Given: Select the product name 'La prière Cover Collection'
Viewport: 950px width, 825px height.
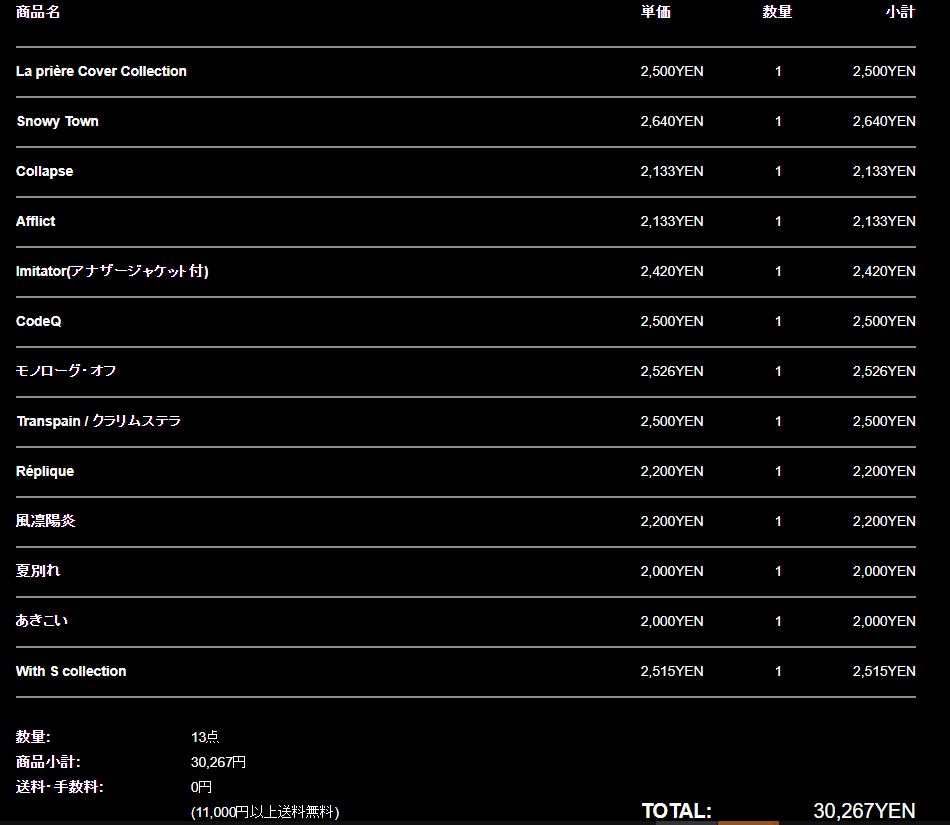Looking at the screenshot, I should coord(101,71).
